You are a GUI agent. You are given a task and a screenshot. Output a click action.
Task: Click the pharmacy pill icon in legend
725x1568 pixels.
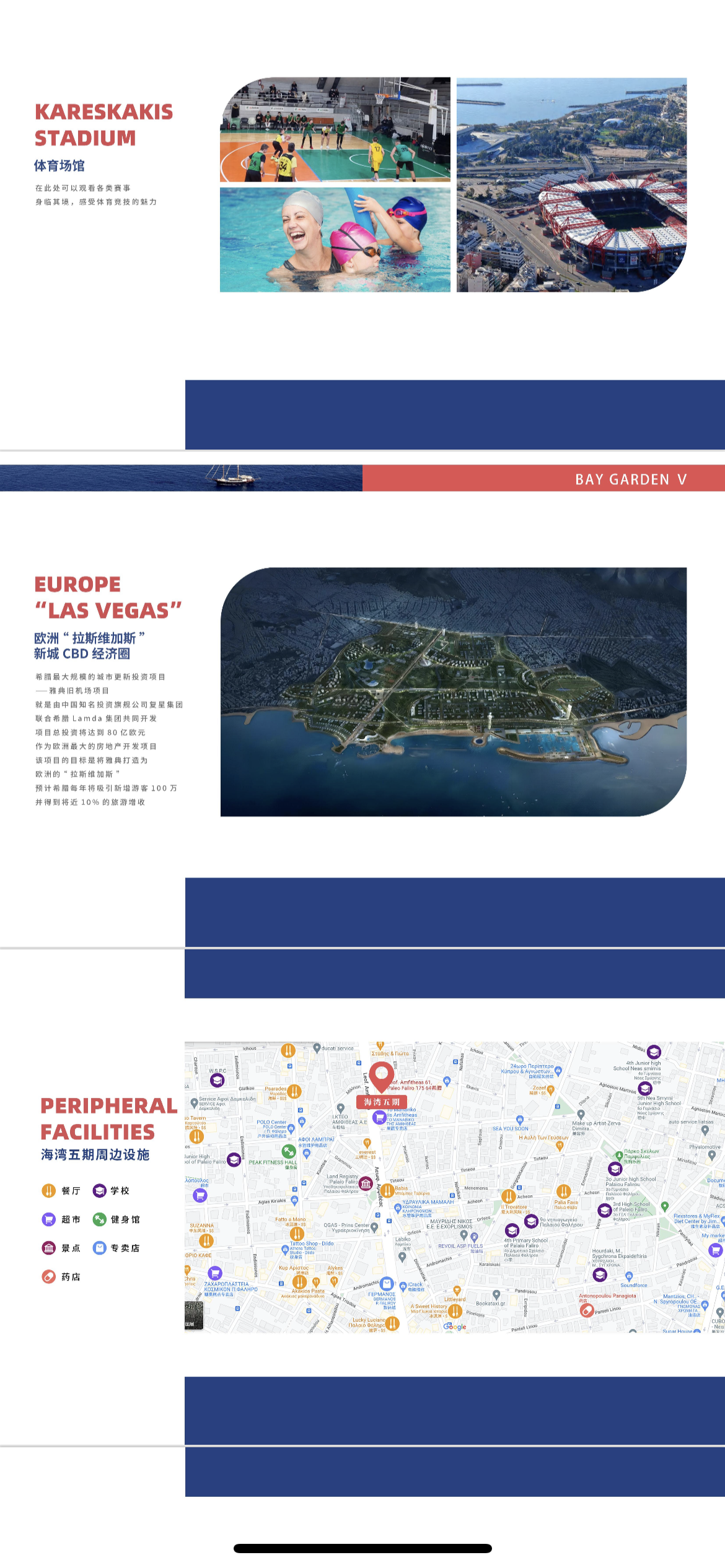pos(48,1276)
